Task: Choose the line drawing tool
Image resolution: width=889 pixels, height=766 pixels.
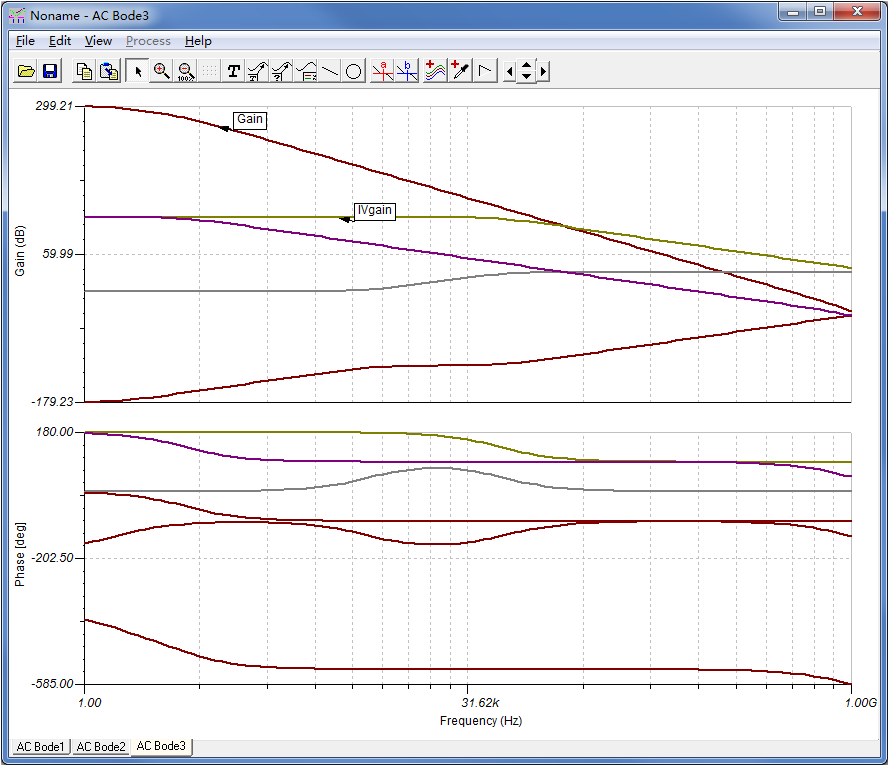Action: (x=329, y=71)
